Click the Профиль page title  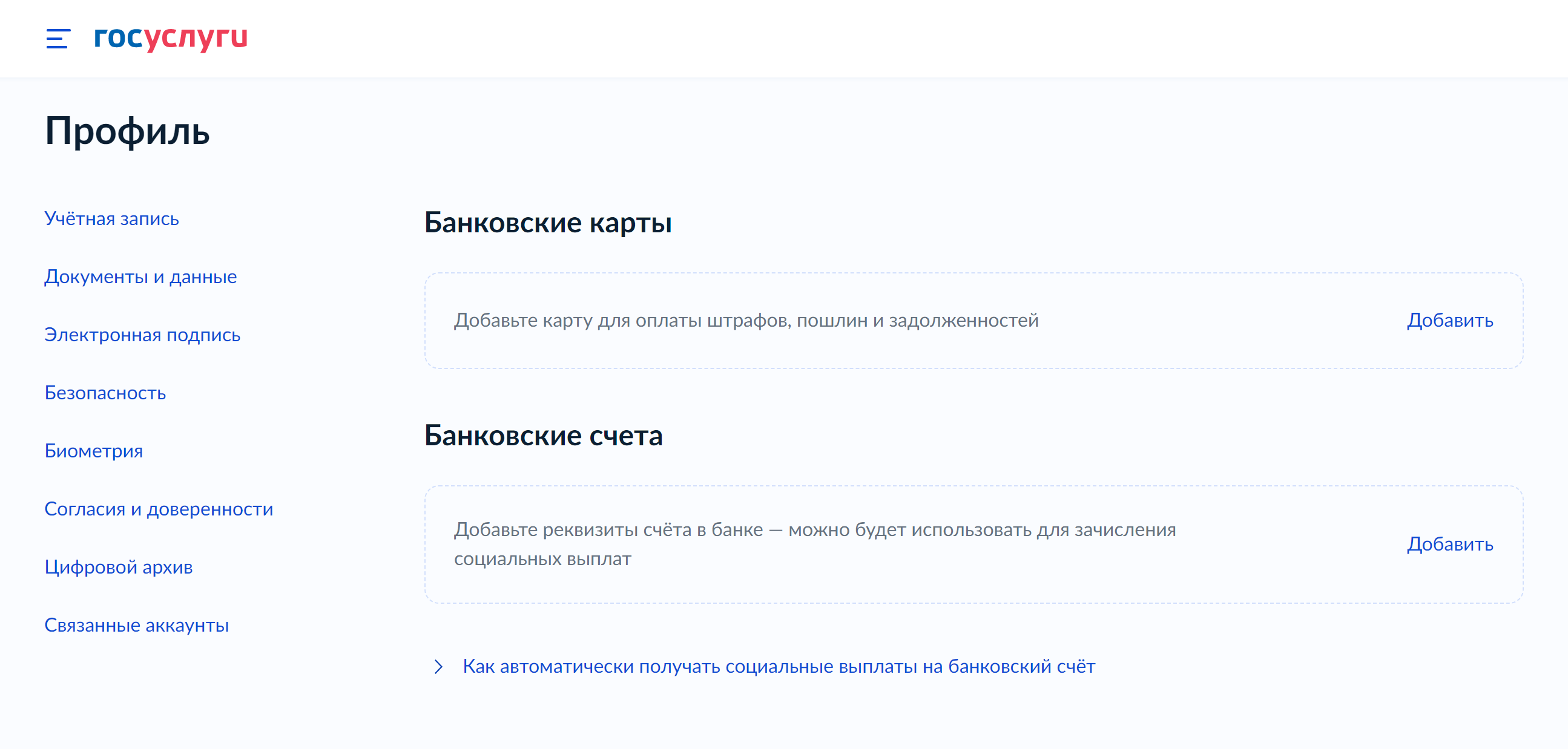coord(127,131)
